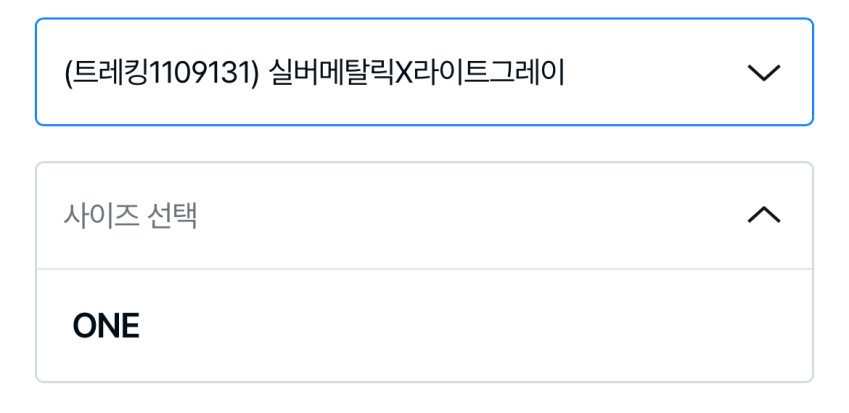
Task: Click the down chevron on the color dropdown
Action: (x=763, y=73)
